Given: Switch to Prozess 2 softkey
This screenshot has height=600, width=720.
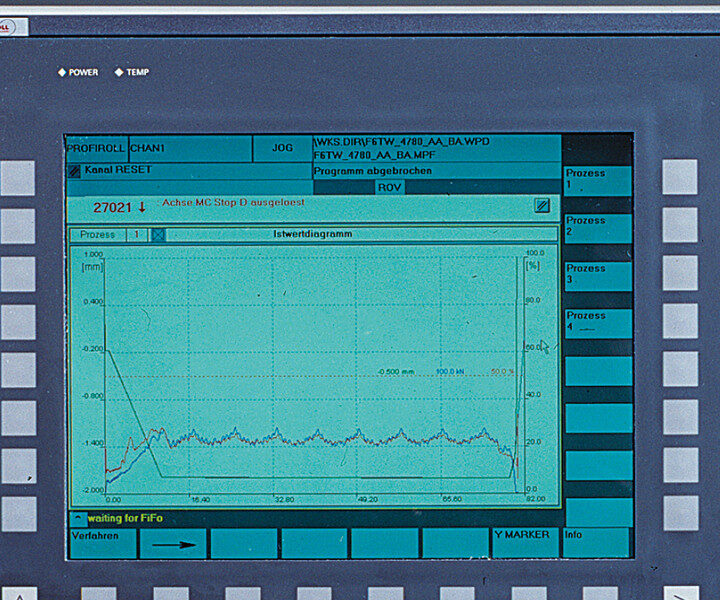Looking at the screenshot, I should point(597,227).
